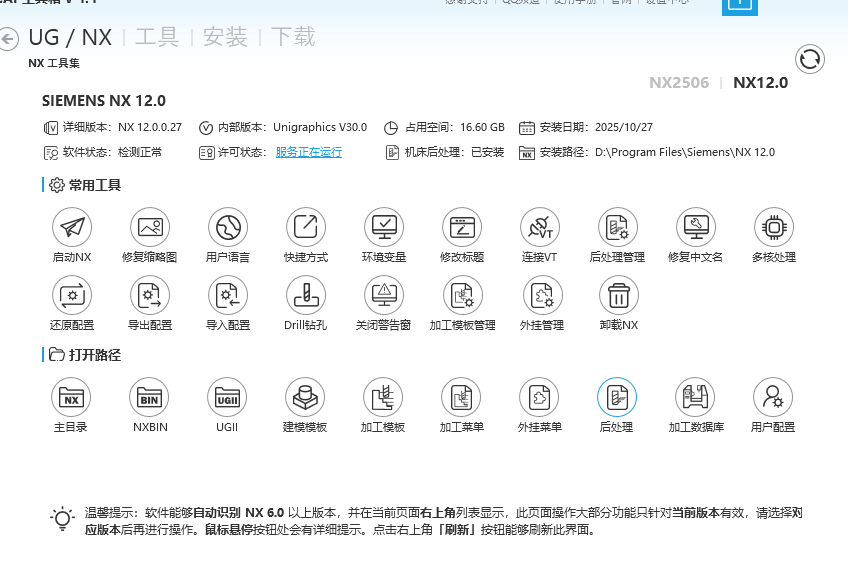This screenshot has width=848, height=562.
Task: Select the 导出配置 export config icon
Action: click(x=150, y=295)
